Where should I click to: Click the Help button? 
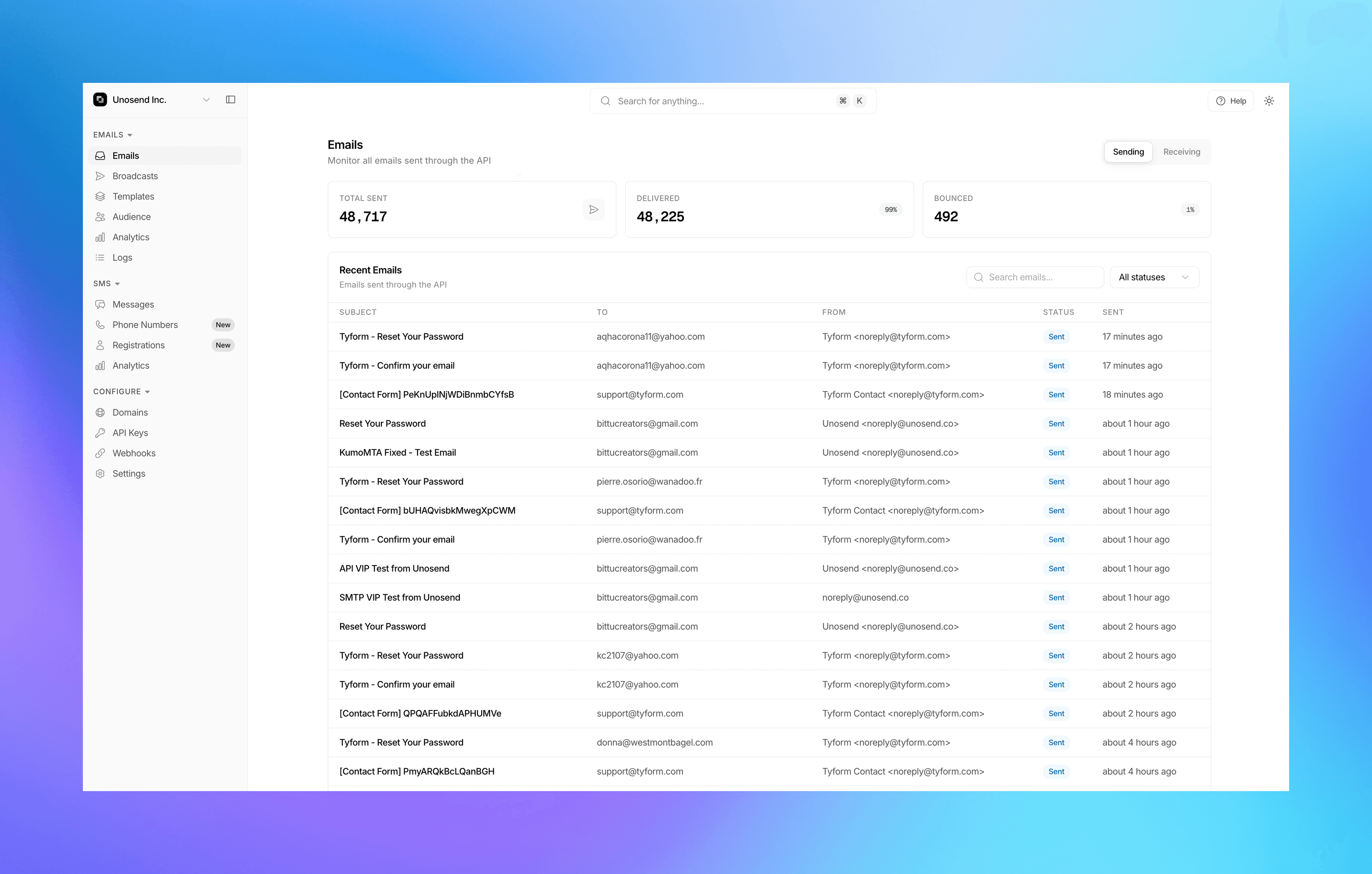coord(1231,100)
